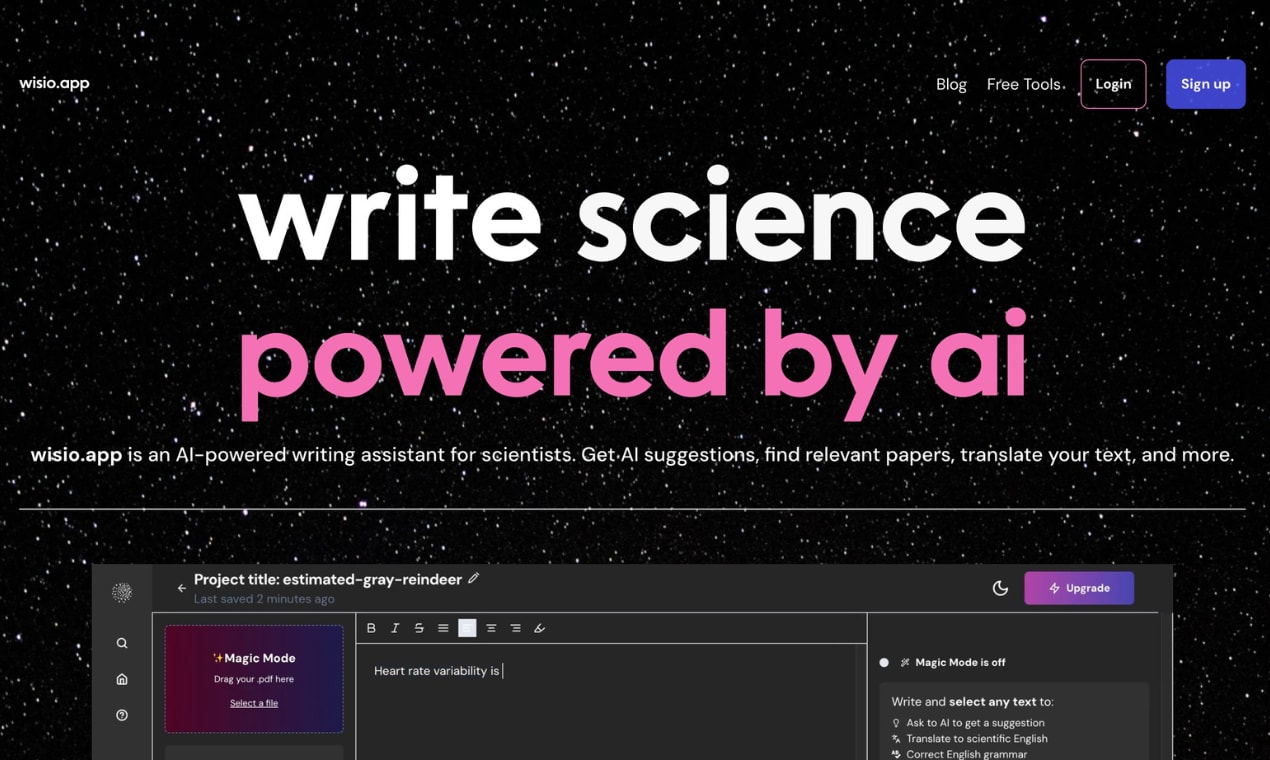Click the Login button
Image resolution: width=1270 pixels, height=760 pixels.
[1113, 84]
